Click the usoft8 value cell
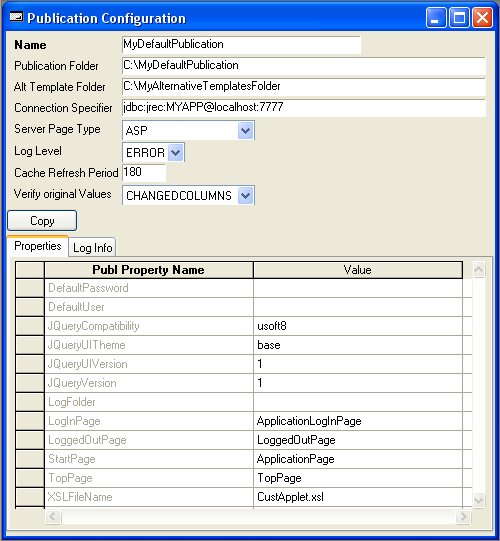500x541 pixels. [358, 326]
